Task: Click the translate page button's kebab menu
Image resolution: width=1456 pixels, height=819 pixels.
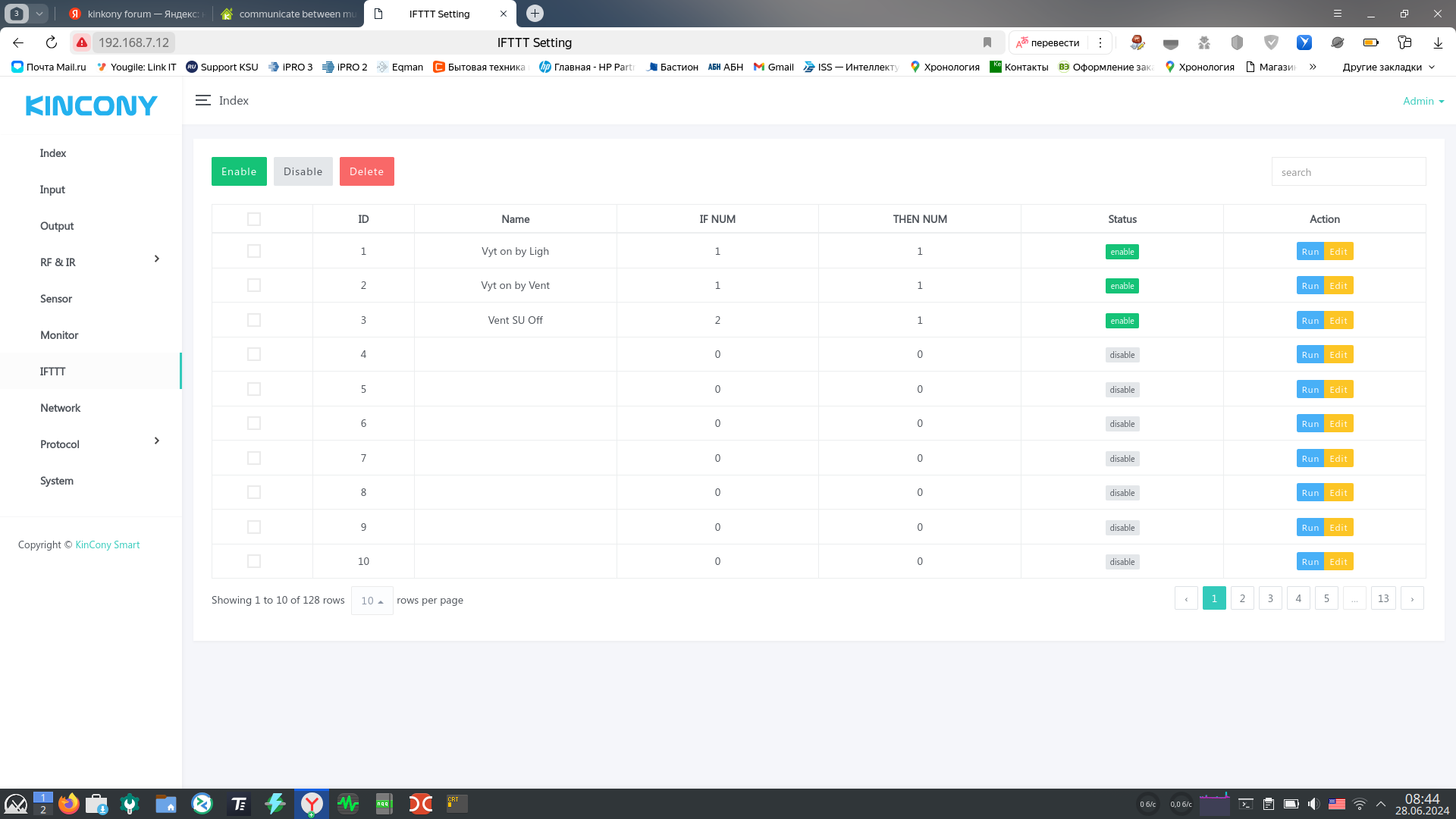Action: point(1100,42)
